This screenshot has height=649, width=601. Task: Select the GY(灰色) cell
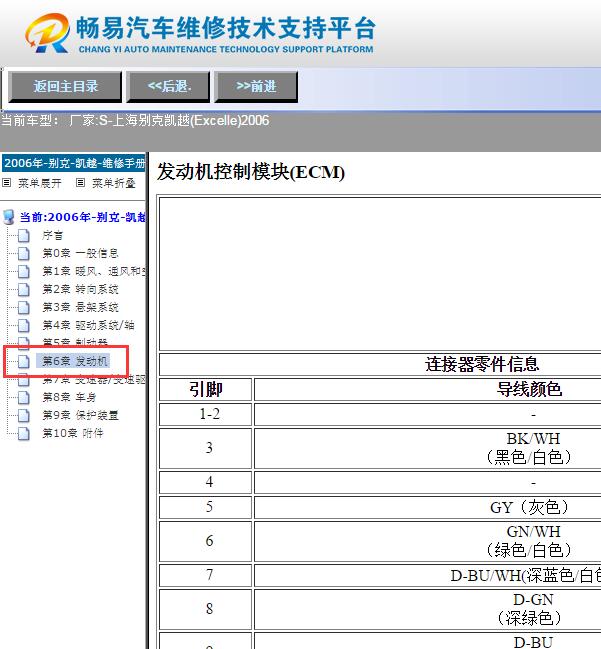pos(428,507)
